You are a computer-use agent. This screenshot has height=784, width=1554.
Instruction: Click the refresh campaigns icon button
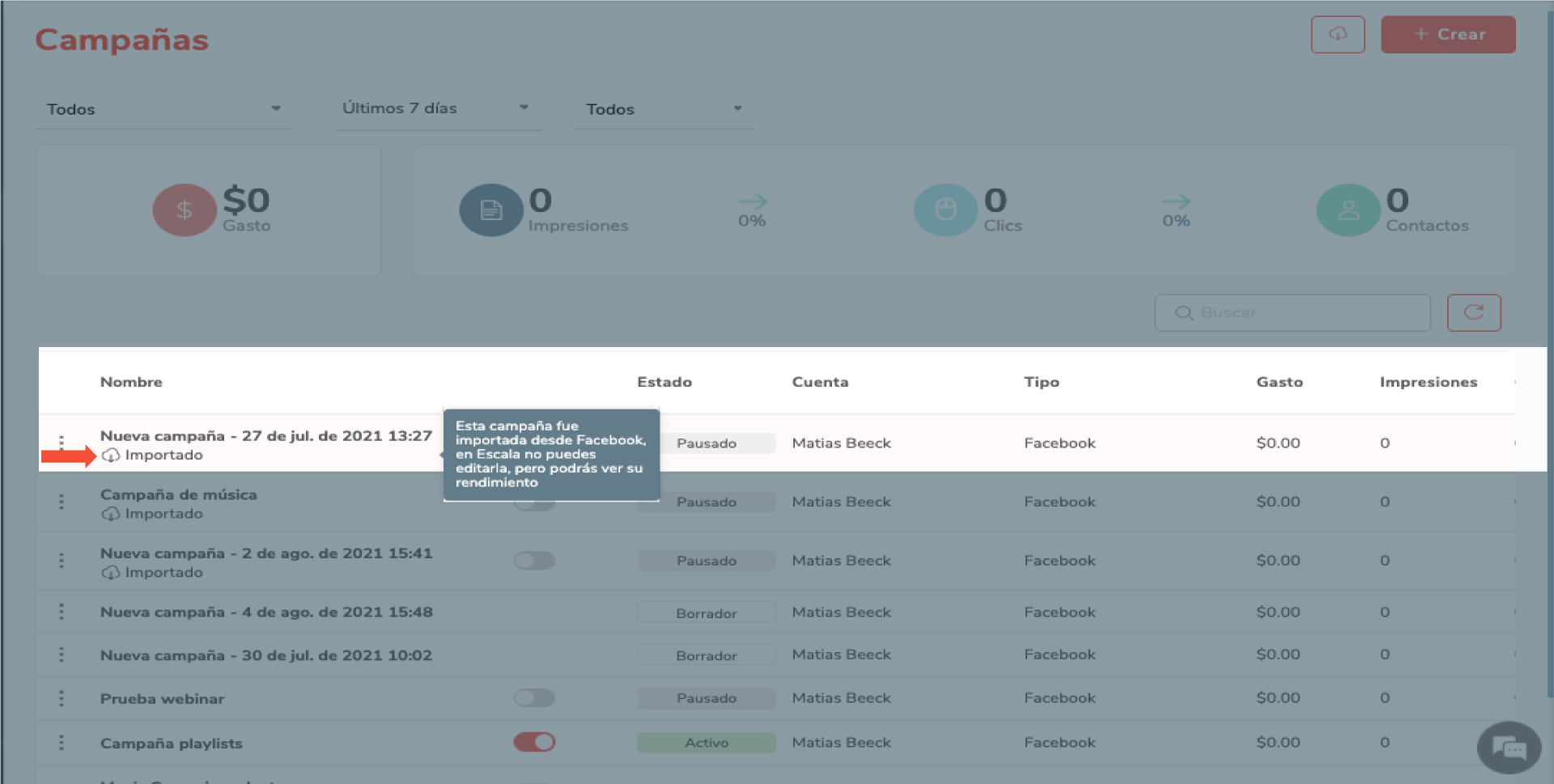(1473, 312)
